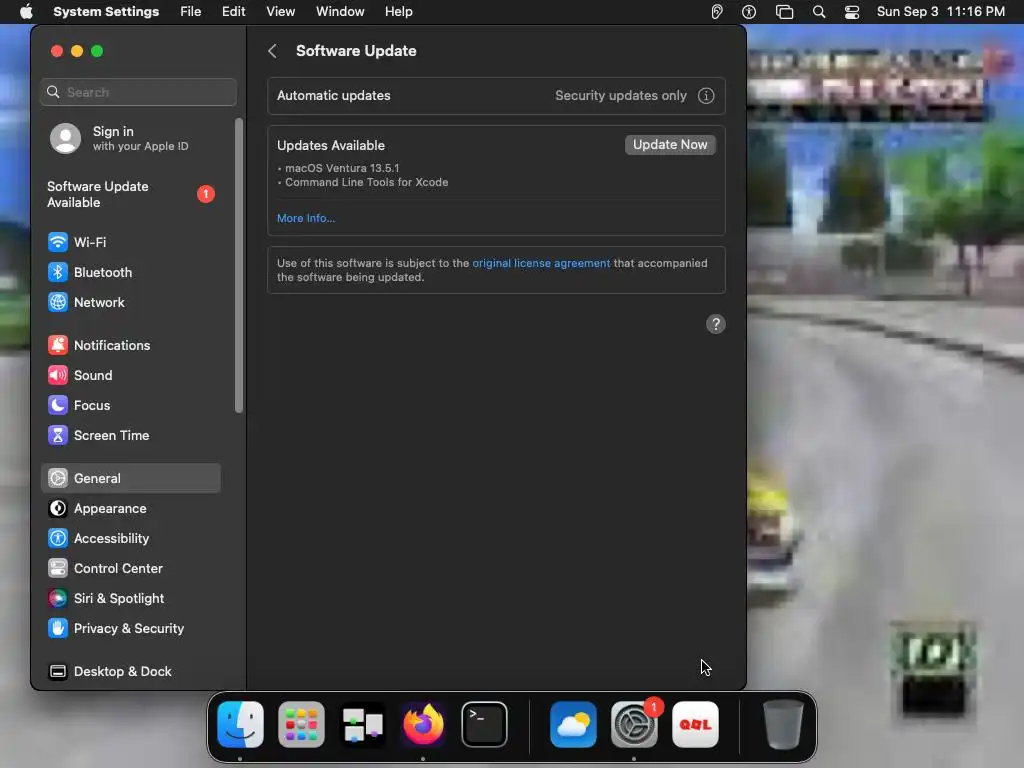Viewport: 1024px width, 768px height.
Task: Open the System Settings menu
Action: (x=106, y=12)
